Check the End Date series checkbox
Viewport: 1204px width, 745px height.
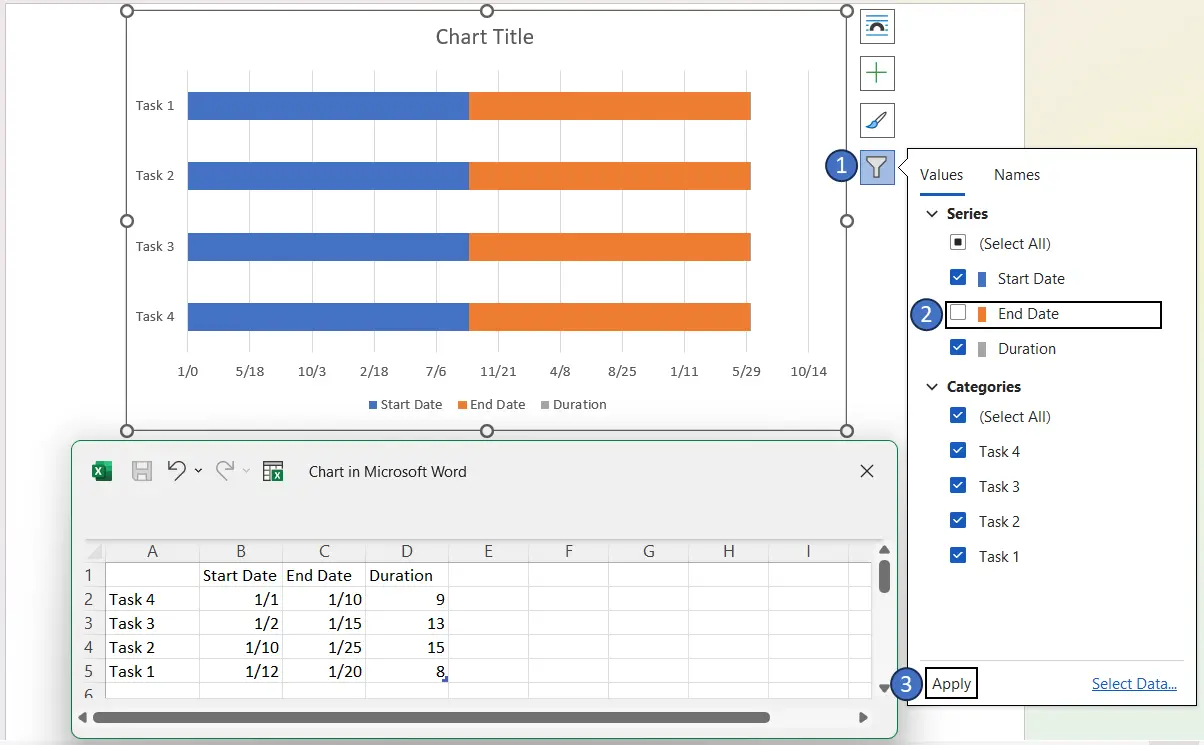[x=958, y=313]
